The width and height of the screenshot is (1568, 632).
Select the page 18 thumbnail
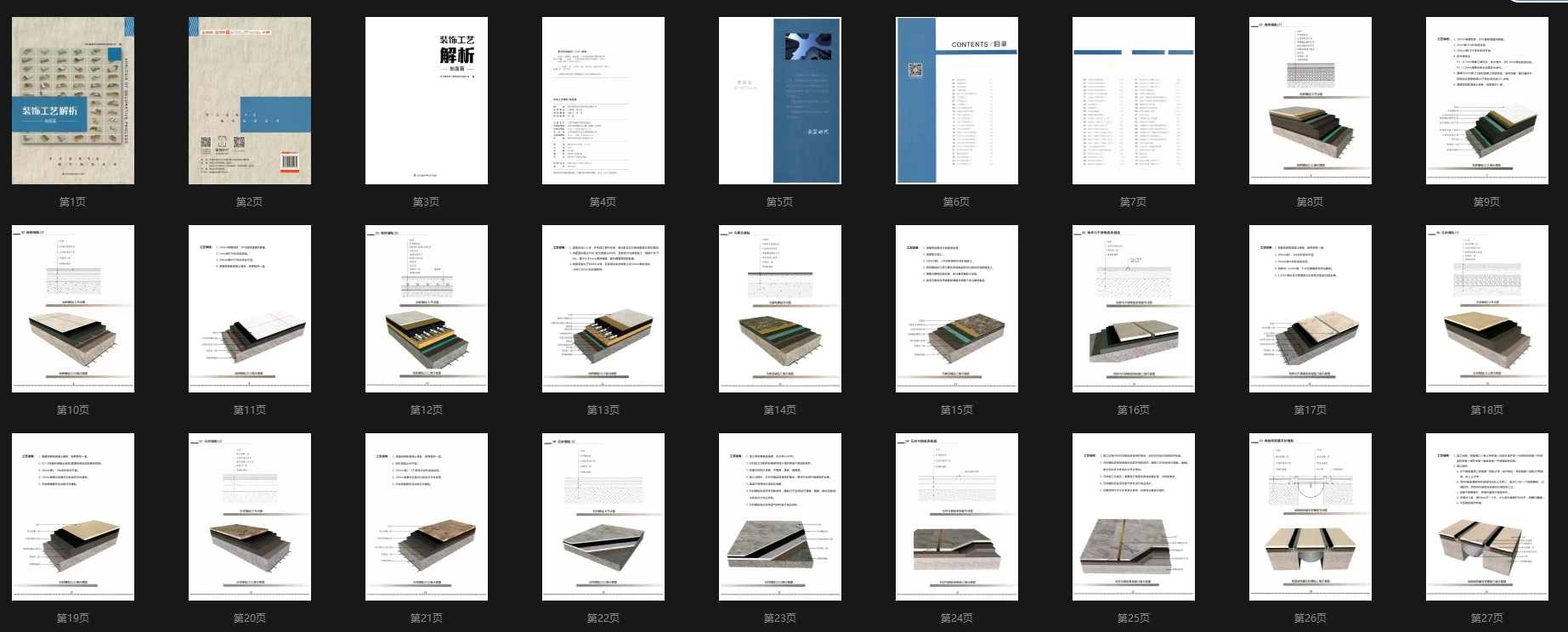coord(1487,308)
